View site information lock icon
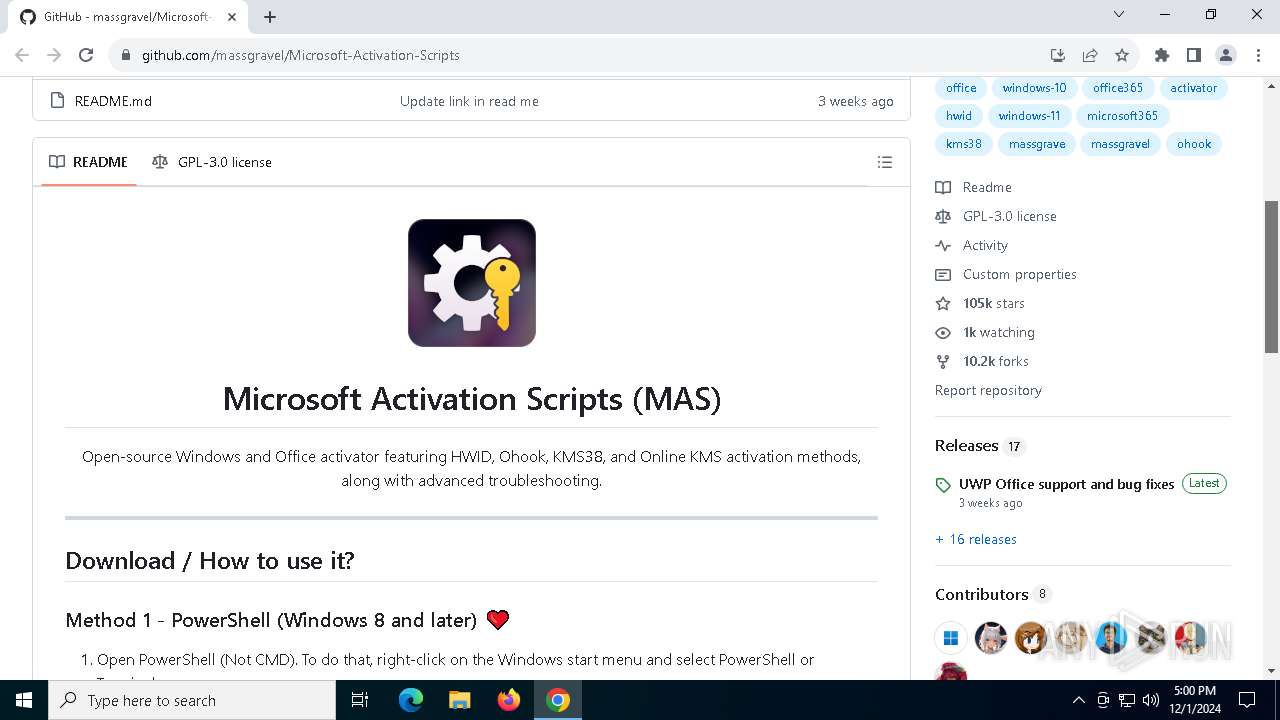This screenshot has height=720, width=1280. point(126,55)
